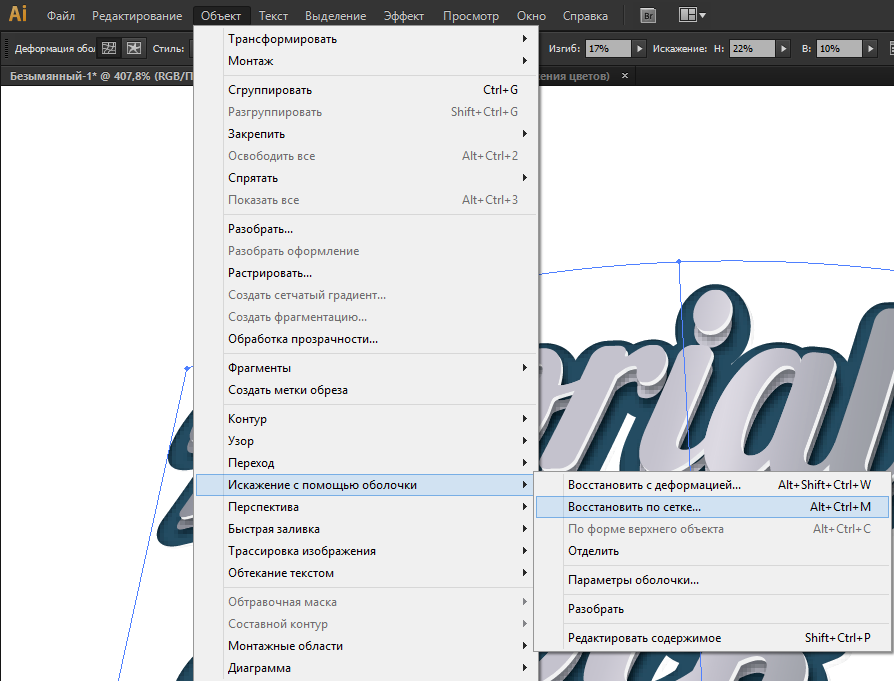This screenshot has height=681, width=894.
Task: Expand Обтекание текстом submenu
Action: pyautogui.click(x=365, y=573)
